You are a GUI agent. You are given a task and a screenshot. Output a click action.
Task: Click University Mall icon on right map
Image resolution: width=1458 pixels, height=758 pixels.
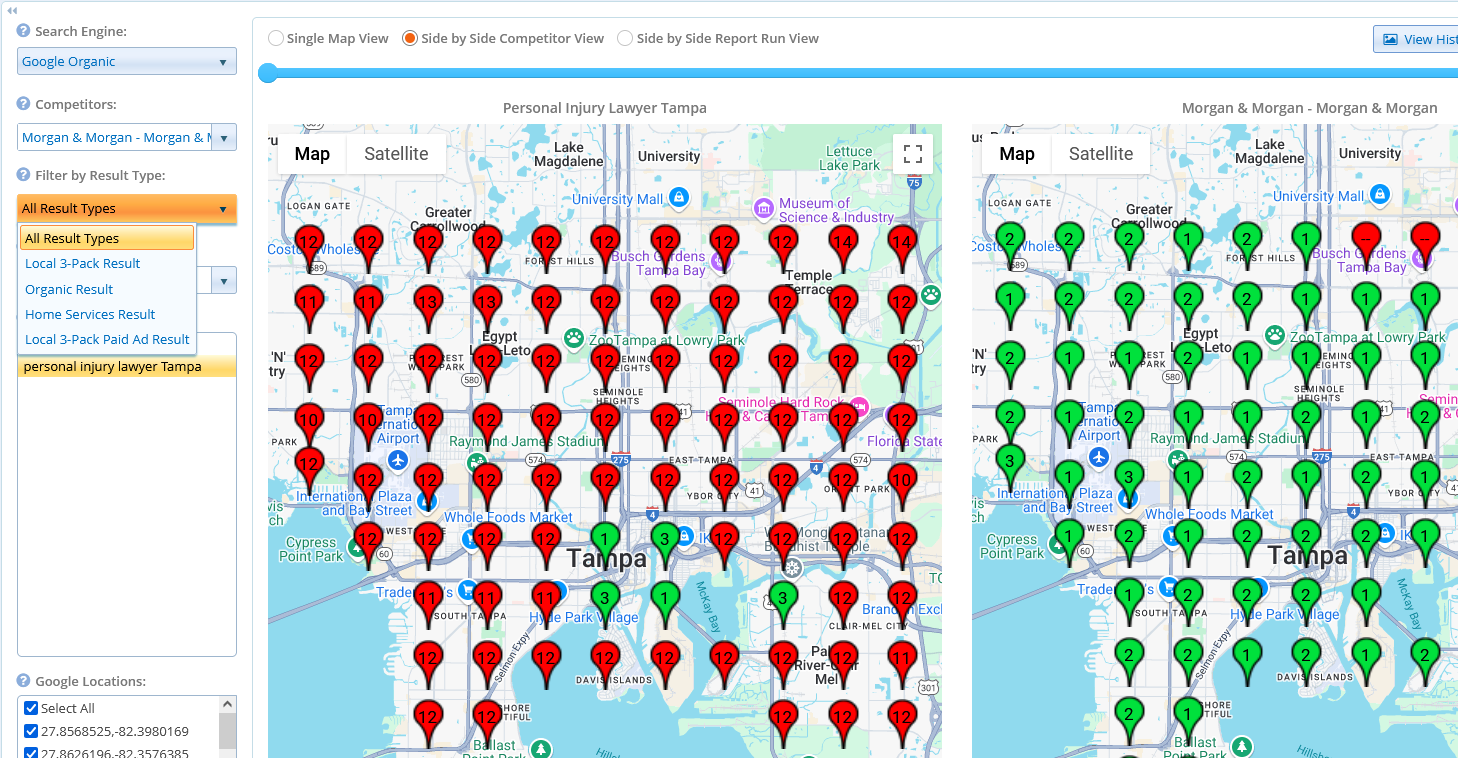[x=1380, y=193]
